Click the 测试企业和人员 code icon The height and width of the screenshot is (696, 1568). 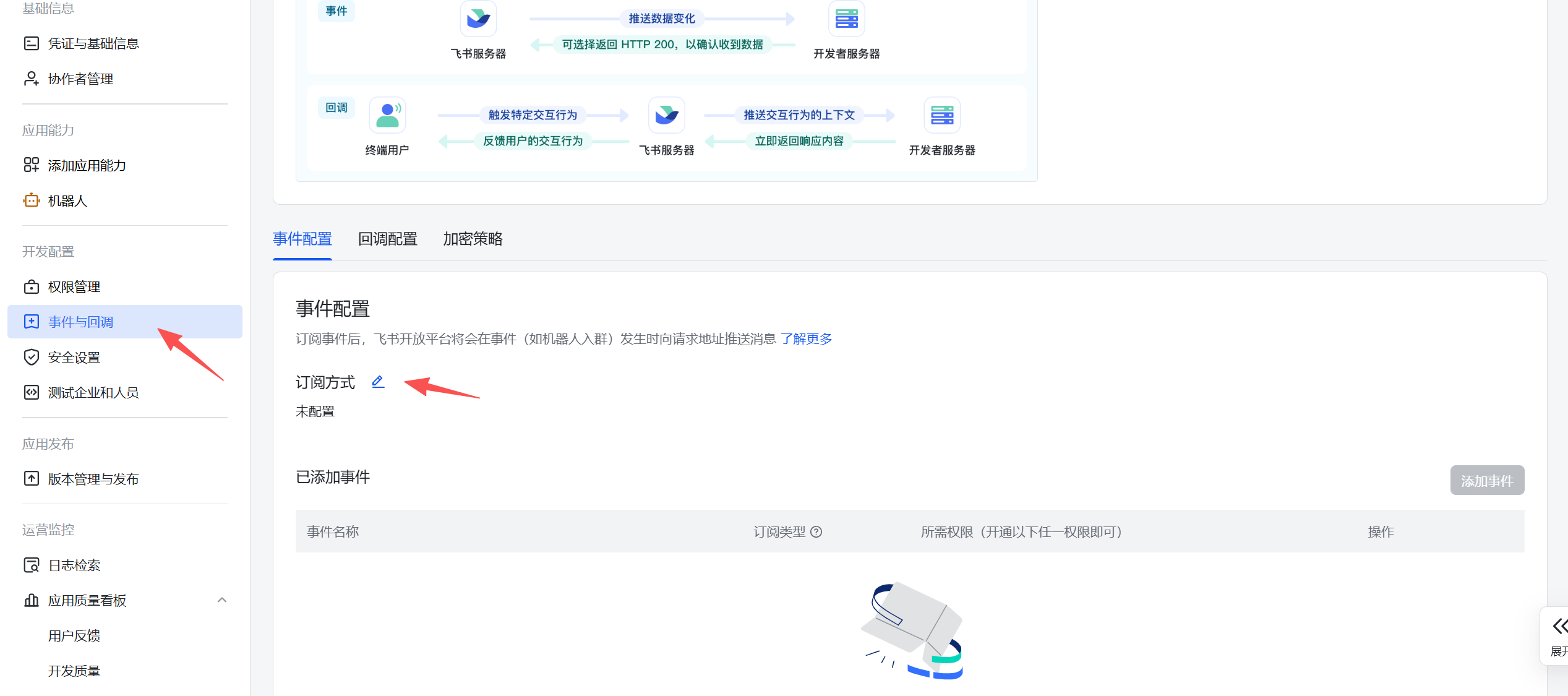pyautogui.click(x=31, y=393)
